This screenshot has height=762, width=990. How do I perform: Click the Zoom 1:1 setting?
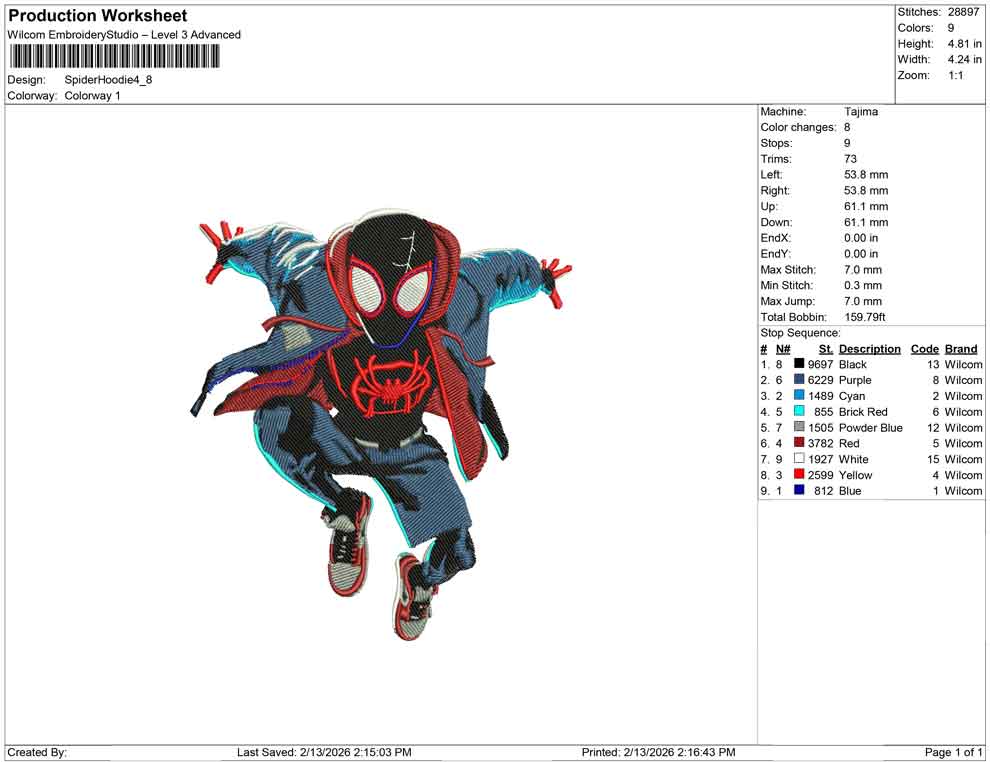[x=956, y=74]
